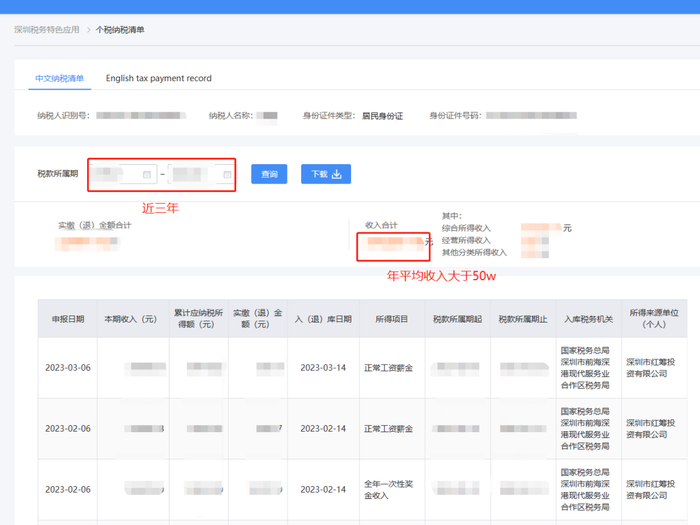Open end date calendar icon
The width and height of the screenshot is (700, 525).
[227, 175]
